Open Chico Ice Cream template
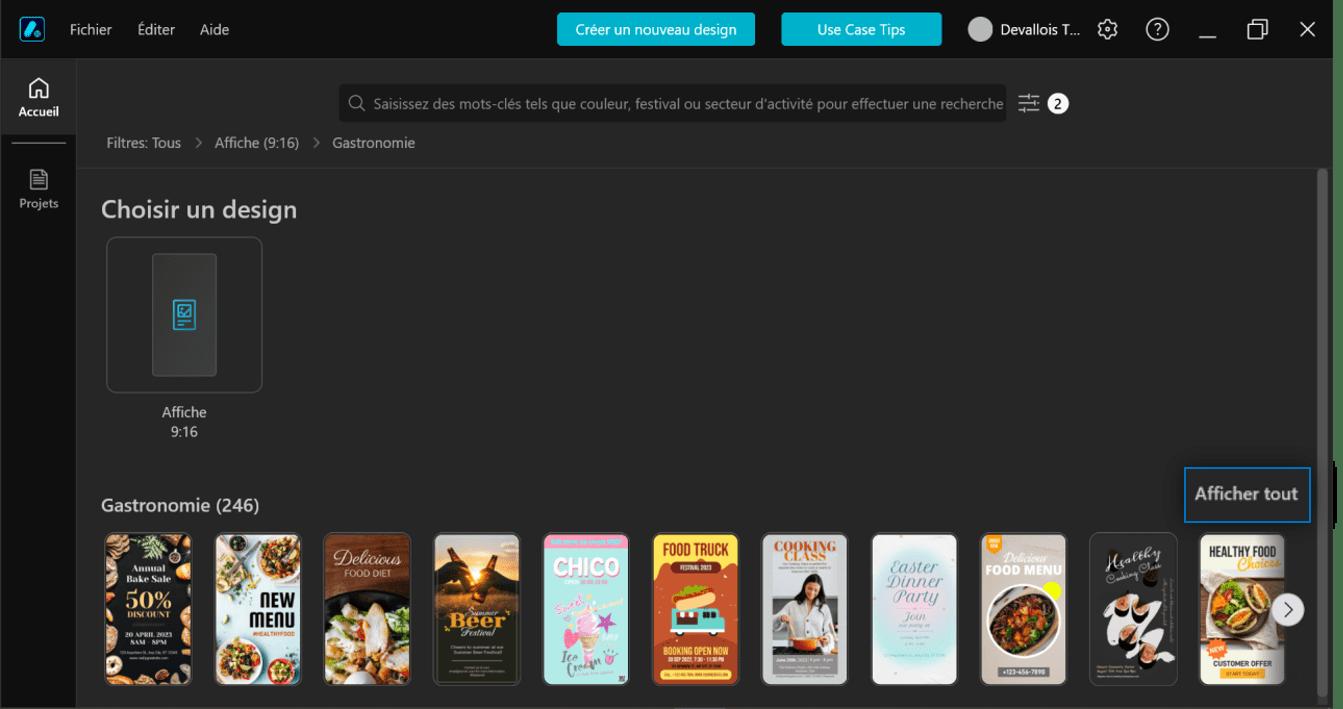 (x=586, y=609)
